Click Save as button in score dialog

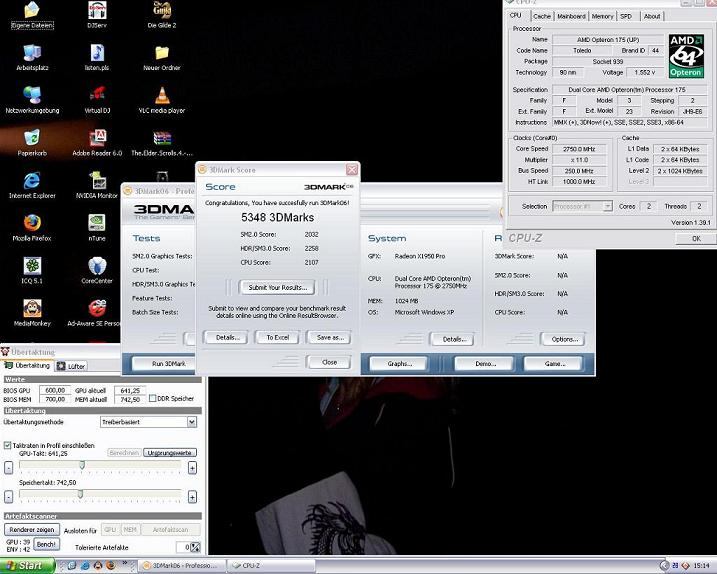pyautogui.click(x=329, y=338)
